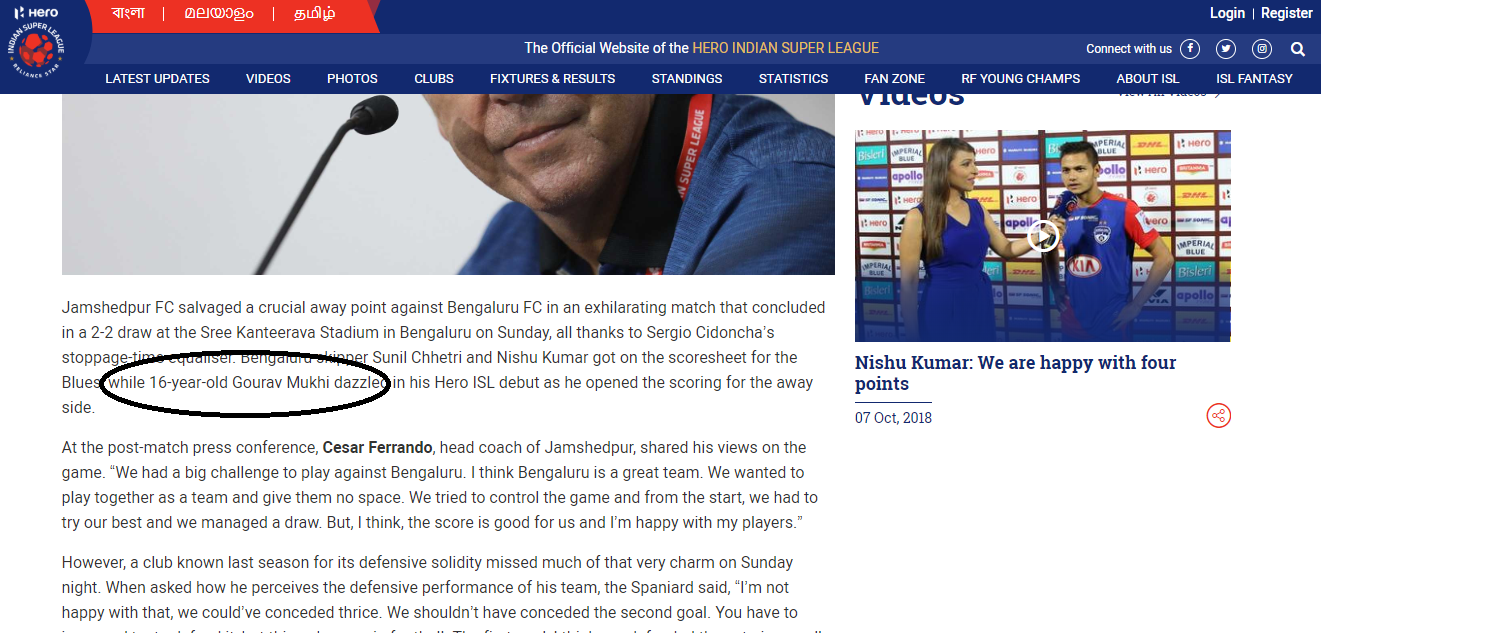Share the Nishu Kumar video
The image size is (1500, 633).
coord(1218,416)
